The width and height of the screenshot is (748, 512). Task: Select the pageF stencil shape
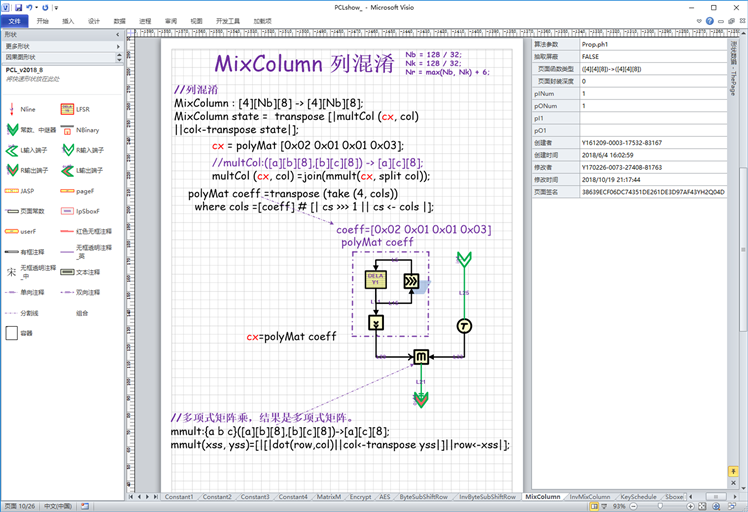pos(66,190)
